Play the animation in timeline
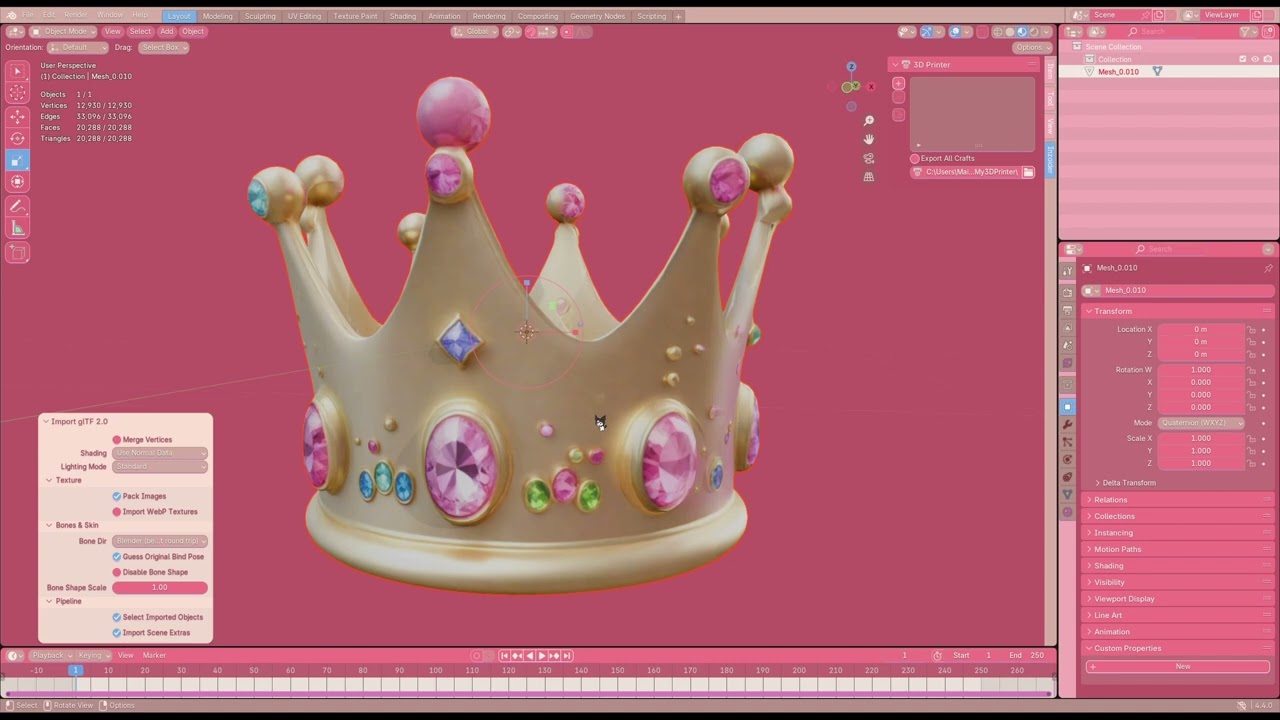This screenshot has width=1280, height=720. pos(542,656)
